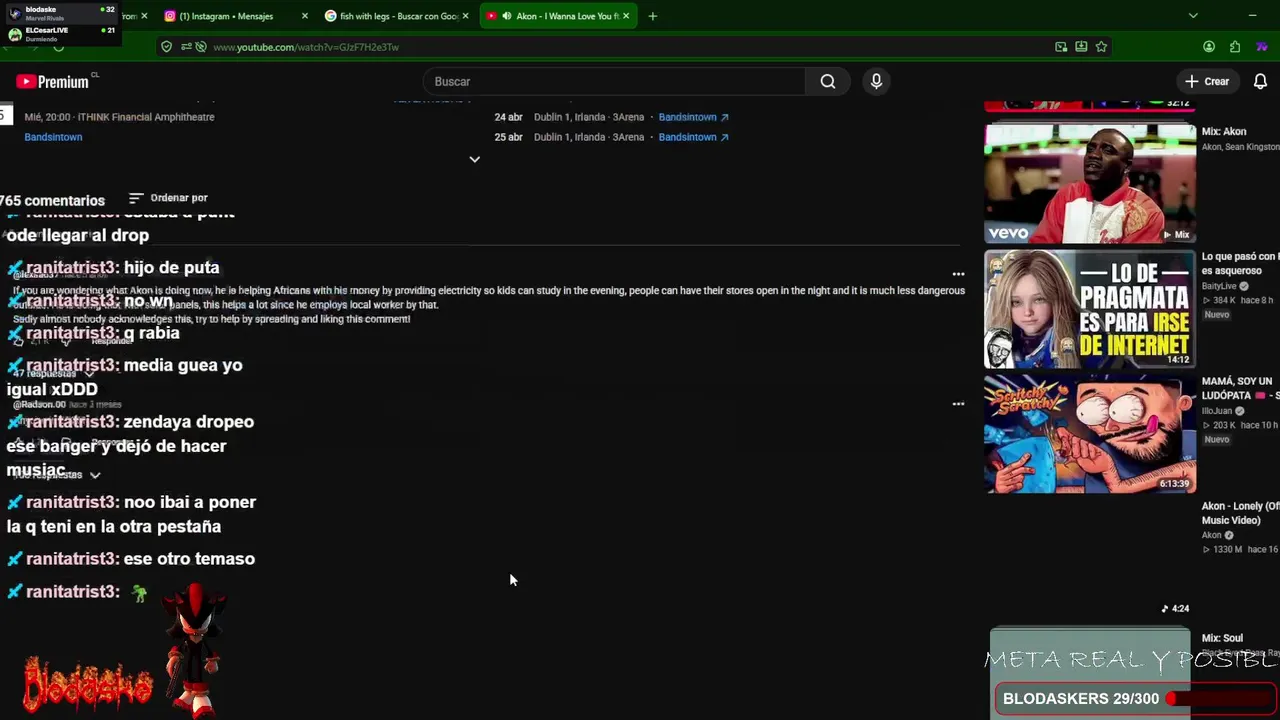
Task: Open three-dot menu on the Radson comment
Action: coord(958,404)
